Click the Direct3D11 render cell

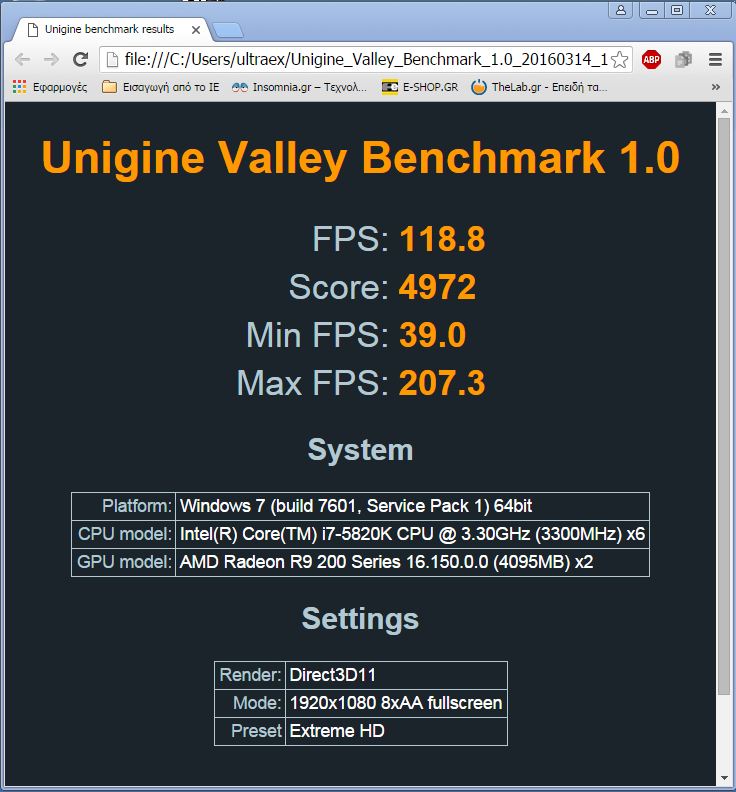[x=397, y=675]
